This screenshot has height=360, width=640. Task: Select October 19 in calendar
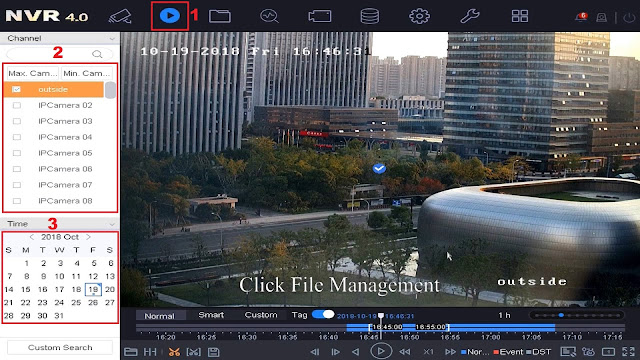point(93,289)
